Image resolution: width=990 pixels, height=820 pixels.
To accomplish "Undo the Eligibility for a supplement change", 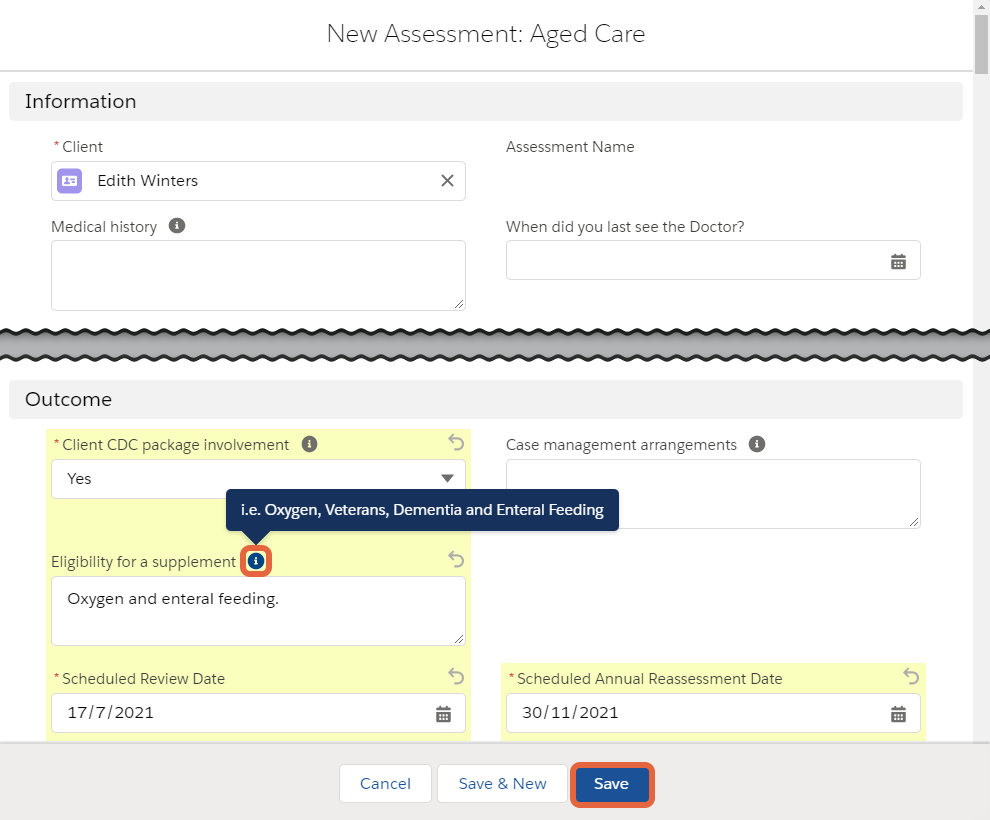I will 456,559.
